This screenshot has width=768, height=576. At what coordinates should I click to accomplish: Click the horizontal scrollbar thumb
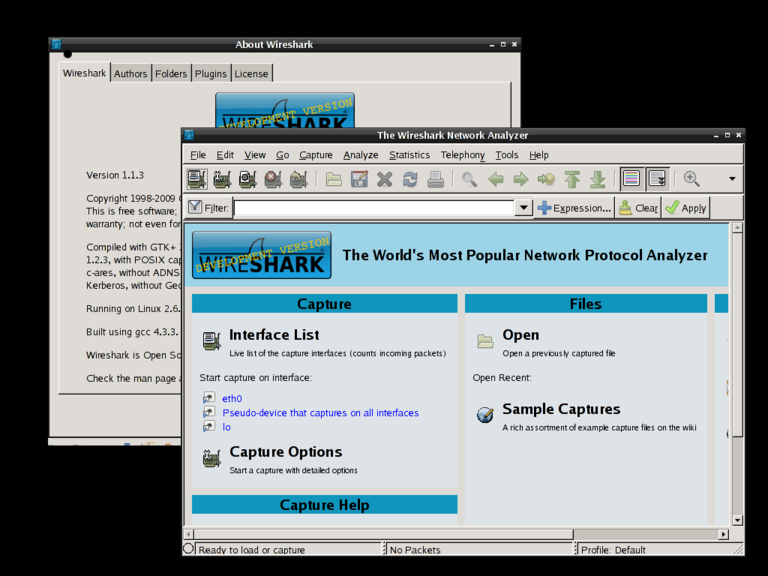(383, 534)
